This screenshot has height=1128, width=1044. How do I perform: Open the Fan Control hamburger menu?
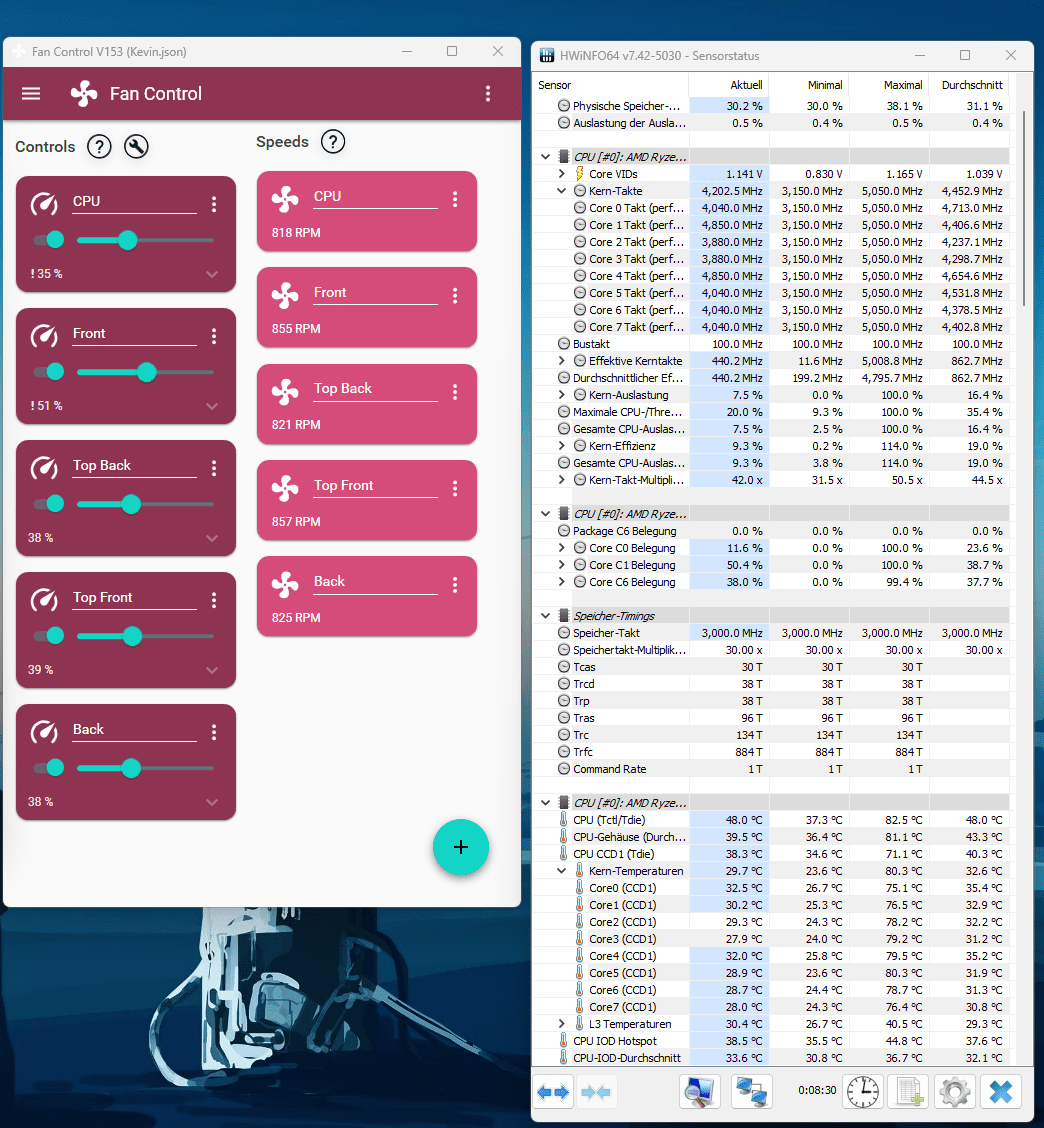[31, 94]
